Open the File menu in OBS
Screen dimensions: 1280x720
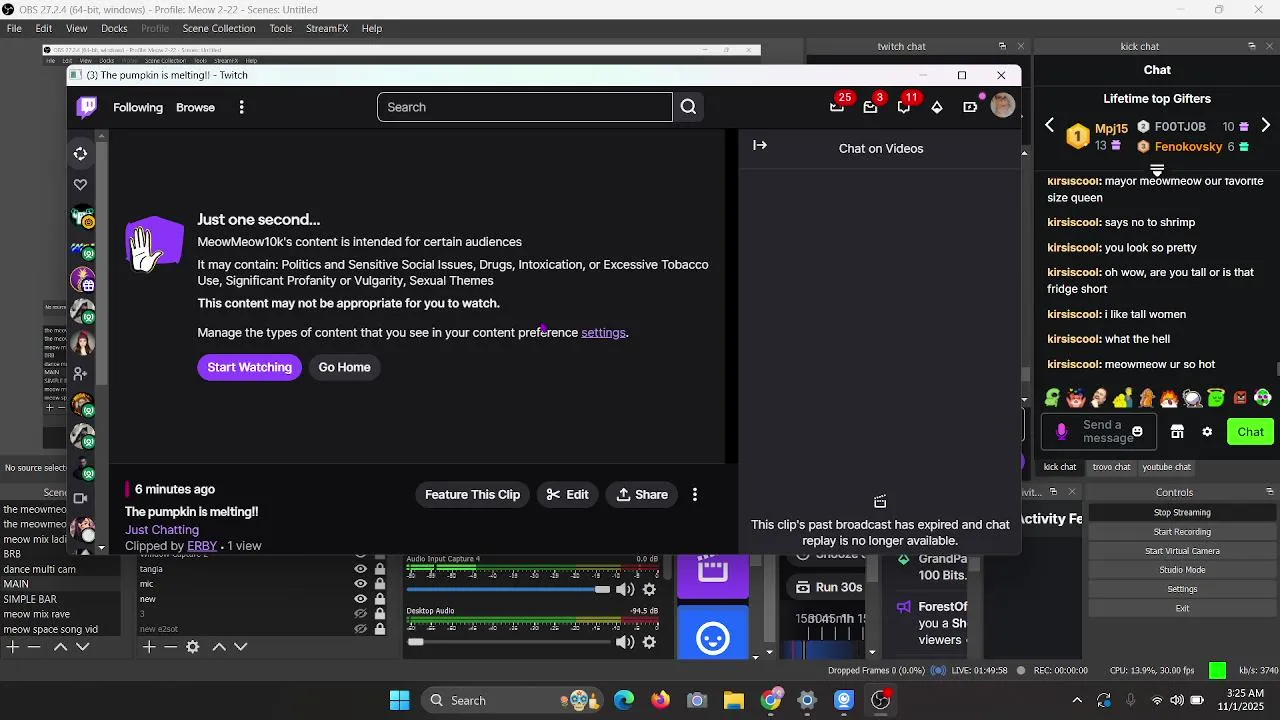(x=14, y=28)
